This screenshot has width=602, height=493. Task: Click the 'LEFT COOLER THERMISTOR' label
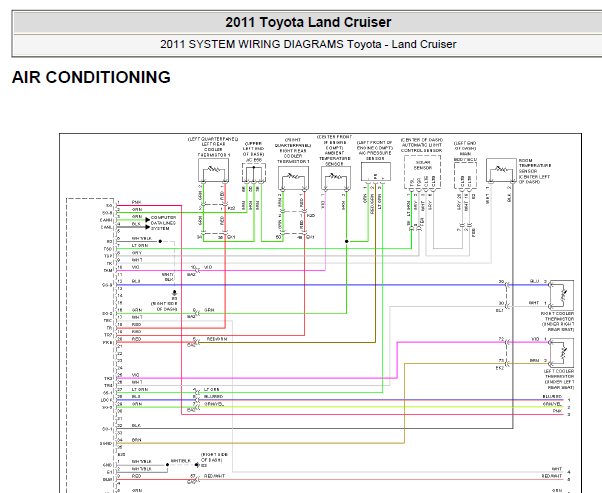click(559, 374)
